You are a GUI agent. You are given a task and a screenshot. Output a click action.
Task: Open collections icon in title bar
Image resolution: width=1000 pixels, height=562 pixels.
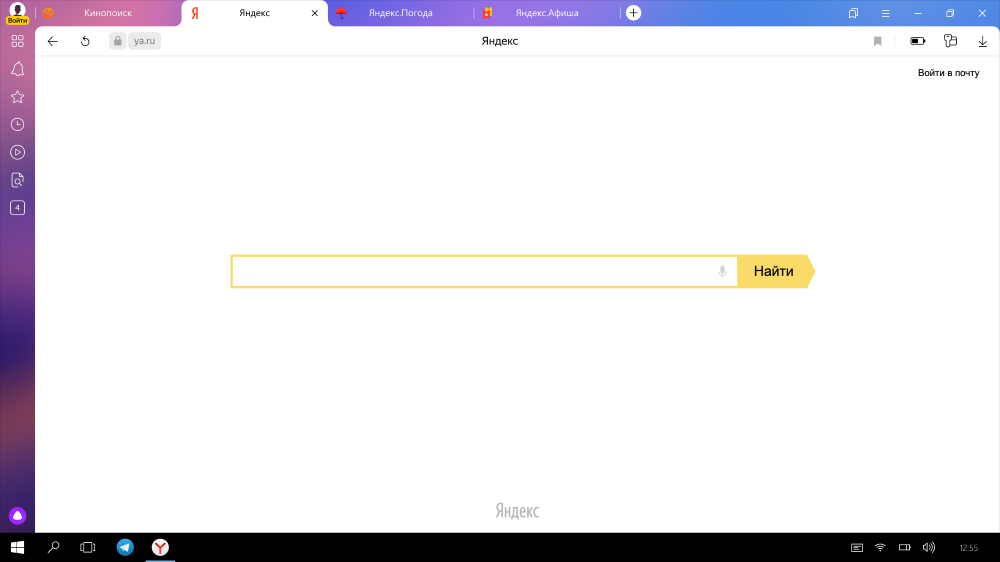click(853, 13)
